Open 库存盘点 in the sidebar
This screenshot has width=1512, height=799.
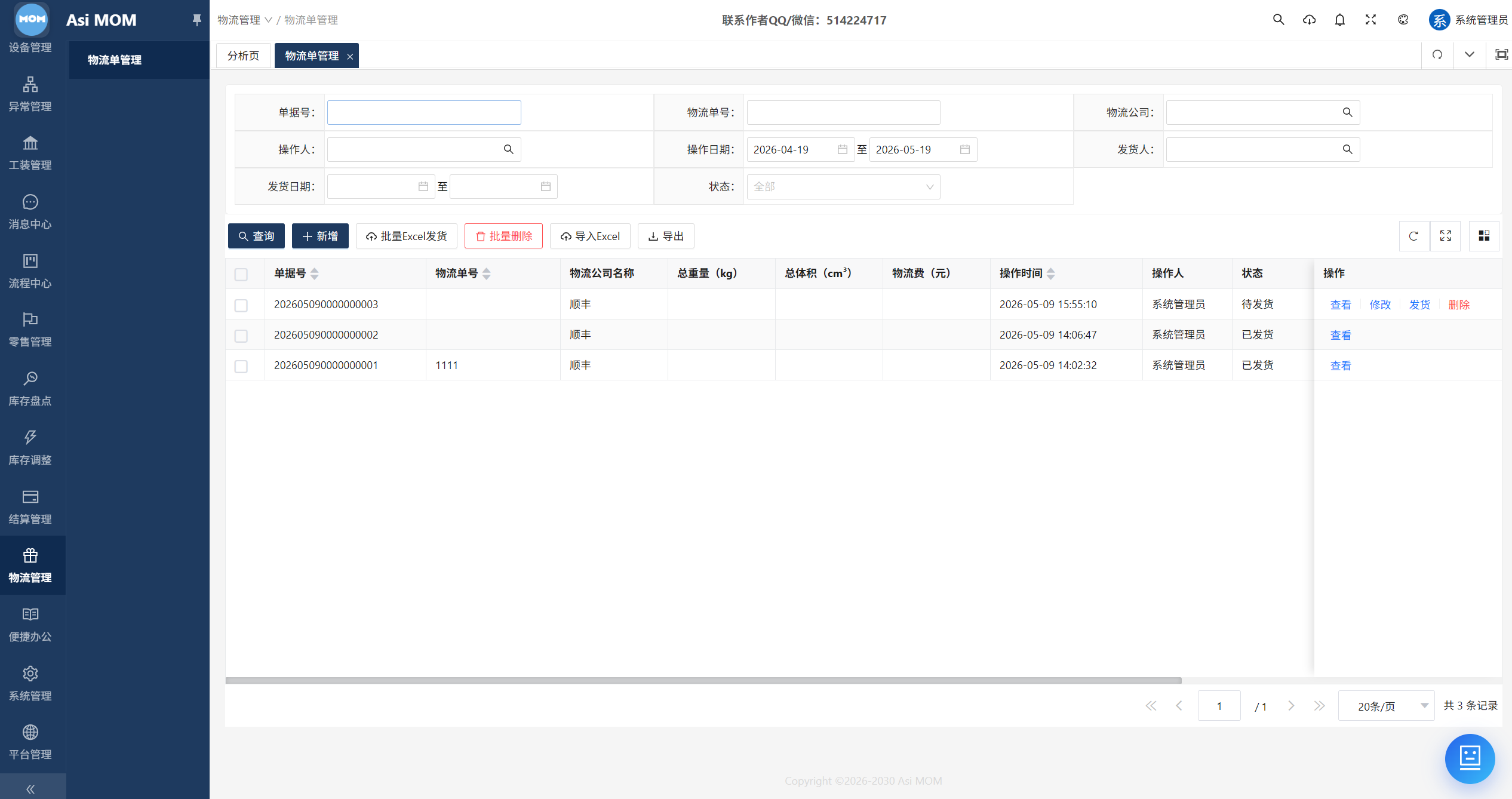[30, 389]
